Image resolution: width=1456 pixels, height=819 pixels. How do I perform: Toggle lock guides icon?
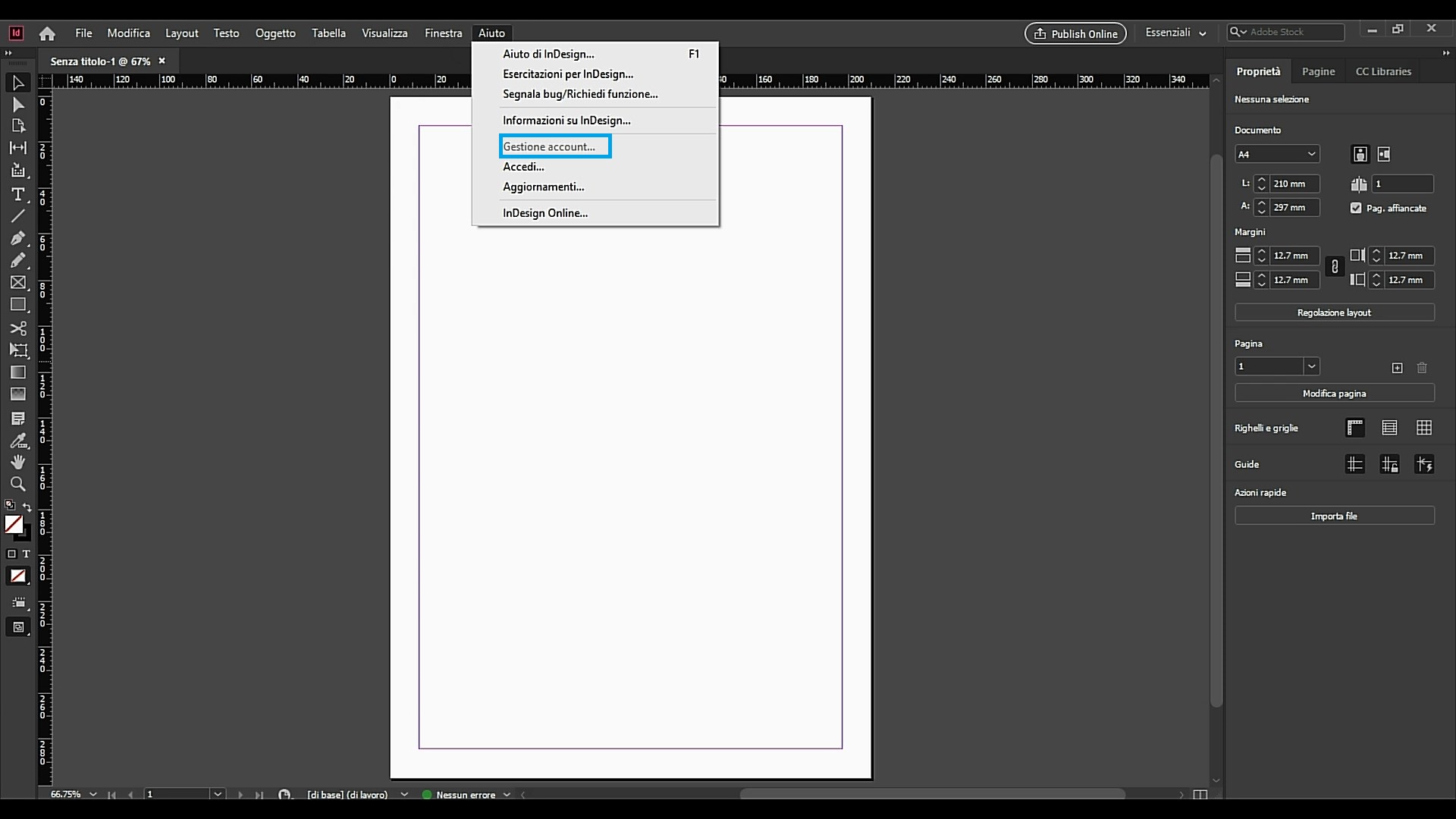pyautogui.click(x=1389, y=464)
